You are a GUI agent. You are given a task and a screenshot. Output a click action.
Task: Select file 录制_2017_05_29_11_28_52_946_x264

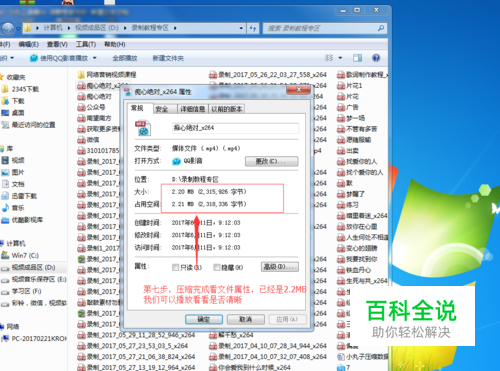pos(136,335)
